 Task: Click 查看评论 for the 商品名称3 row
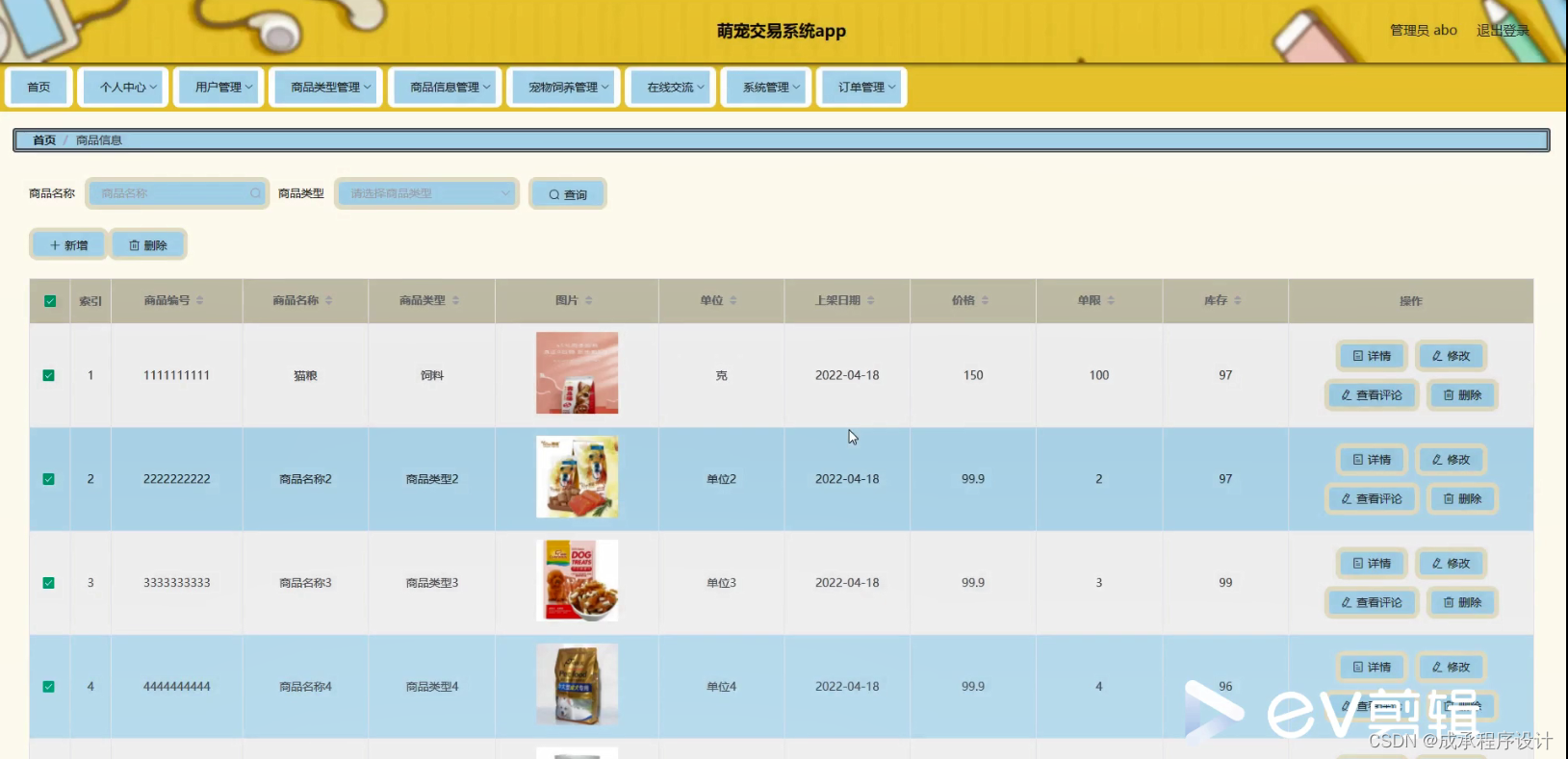1372,603
